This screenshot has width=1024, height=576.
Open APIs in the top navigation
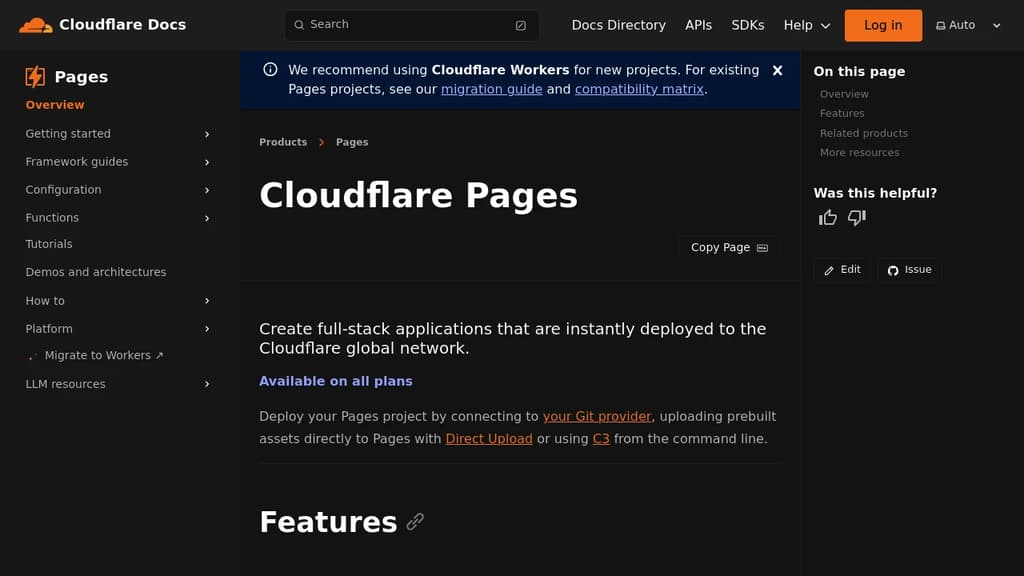point(698,25)
